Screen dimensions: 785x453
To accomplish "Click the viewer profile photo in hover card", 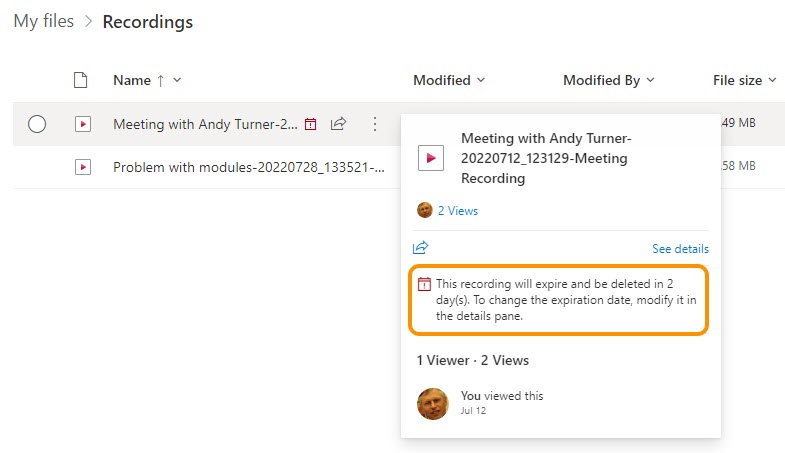I will coord(433,403).
